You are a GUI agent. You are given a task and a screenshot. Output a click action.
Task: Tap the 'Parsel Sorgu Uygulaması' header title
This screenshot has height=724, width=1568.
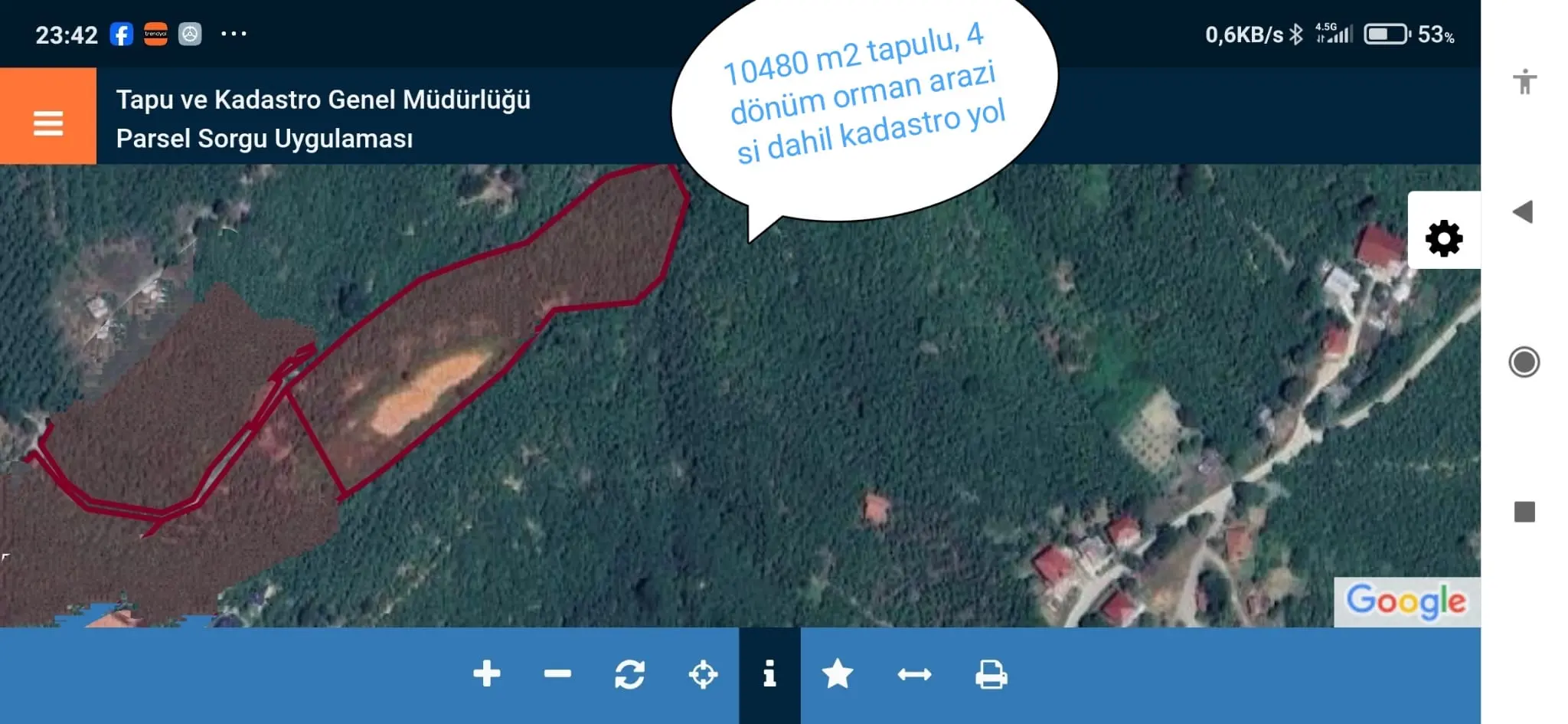tap(264, 139)
